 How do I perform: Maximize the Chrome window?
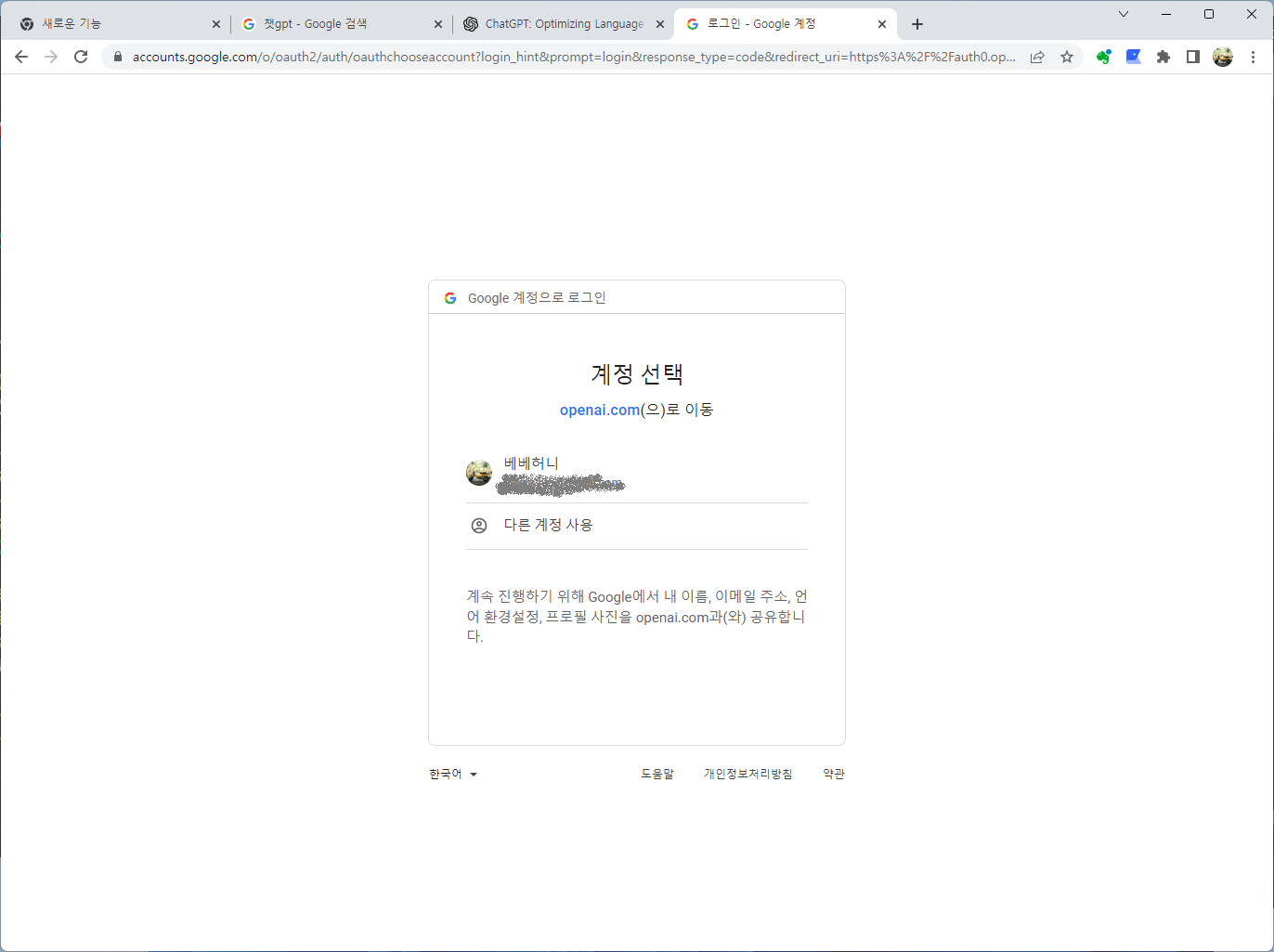[x=1209, y=14]
